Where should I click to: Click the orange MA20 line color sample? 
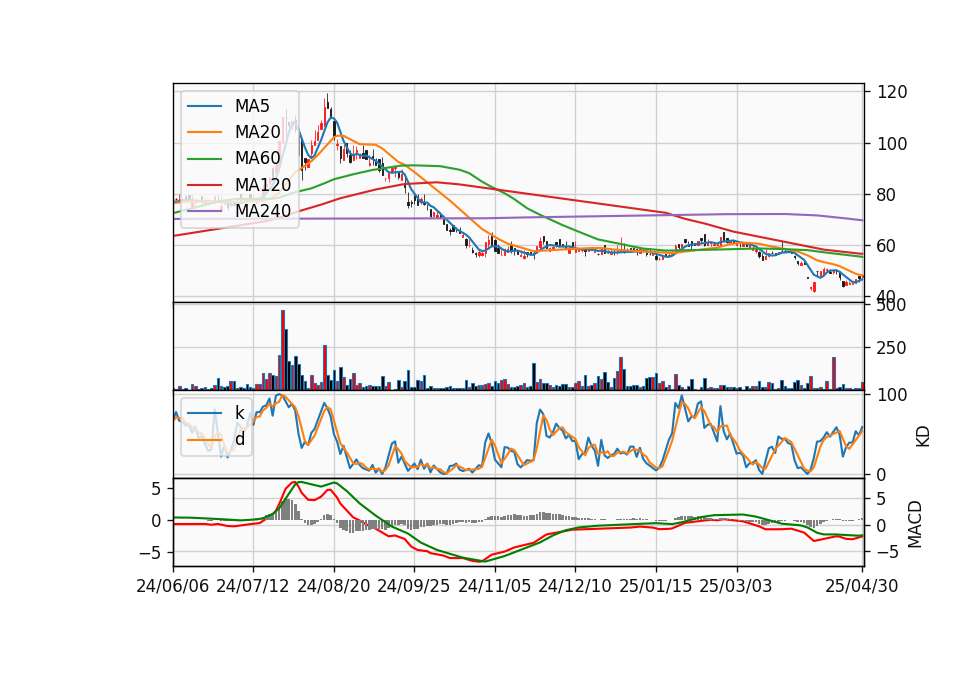coord(204,132)
